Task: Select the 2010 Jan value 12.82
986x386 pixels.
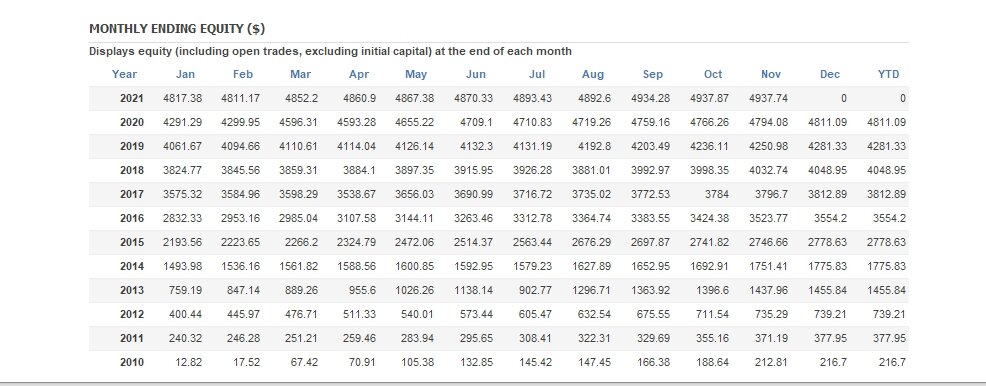Action: coord(190,362)
